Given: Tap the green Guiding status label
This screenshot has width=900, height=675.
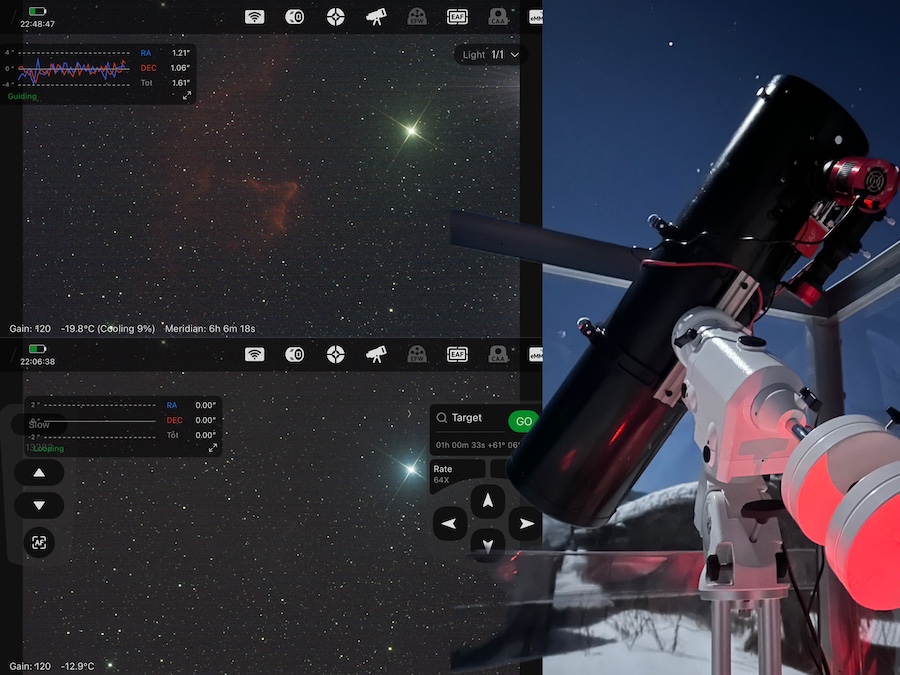Looking at the screenshot, I should tap(22, 96).
